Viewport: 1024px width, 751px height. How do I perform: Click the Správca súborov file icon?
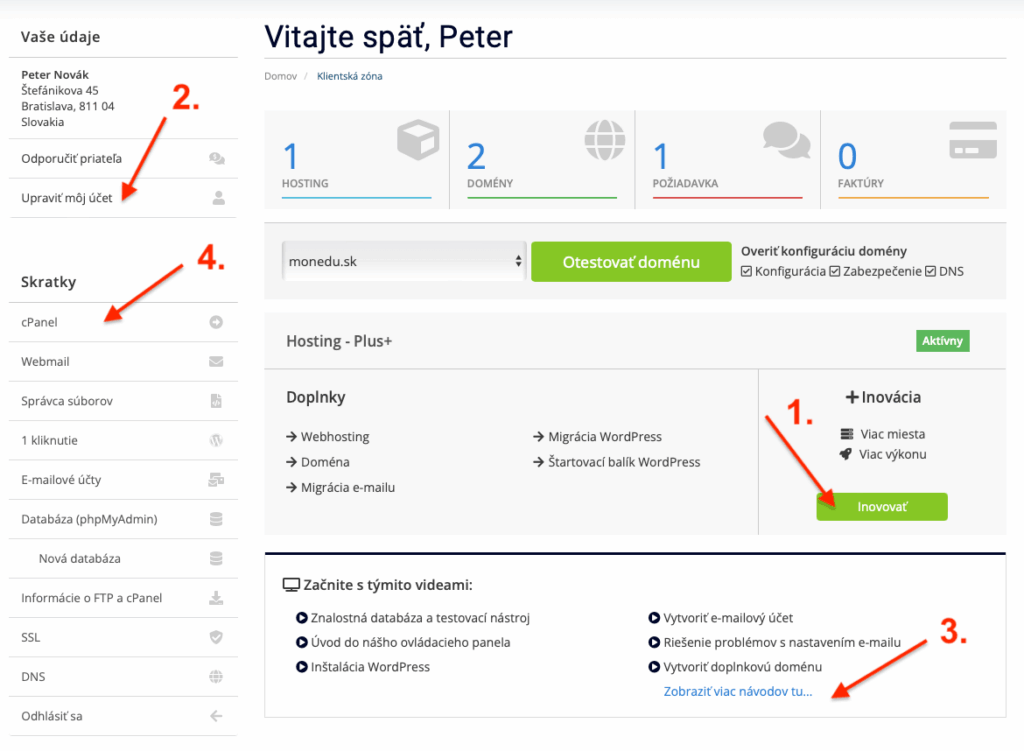pyautogui.click(x=216, y=401)
